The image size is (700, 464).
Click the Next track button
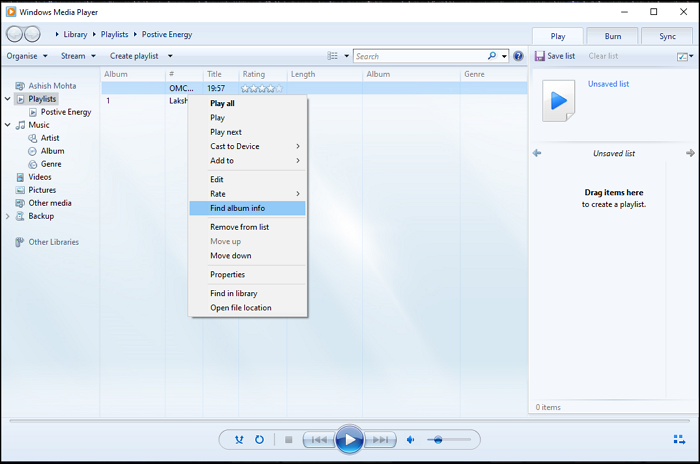click(x=380, y=440)
